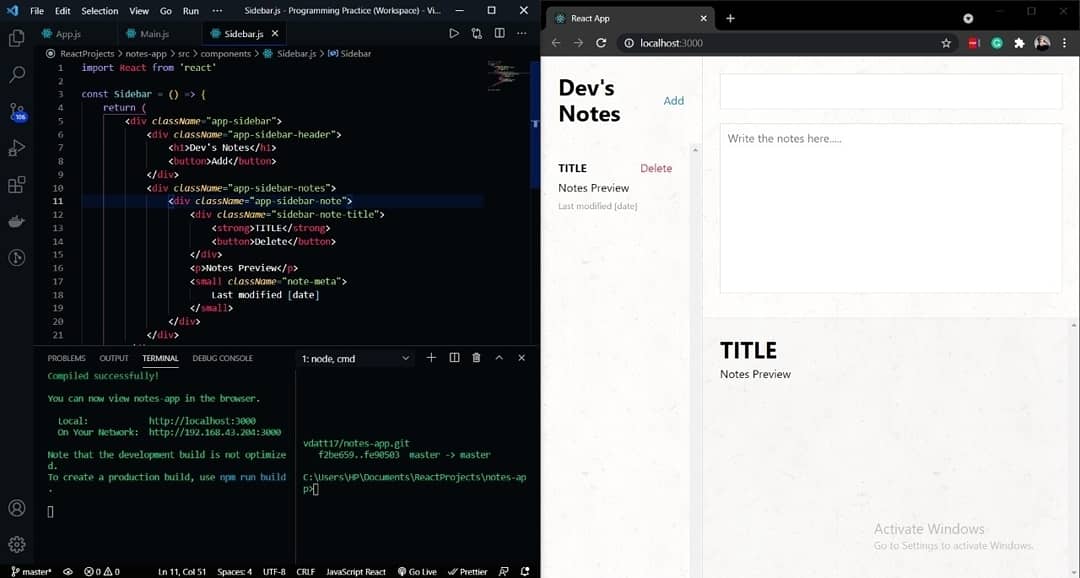Bookmark this page with the star icon
1080x578 pixels.
946,43
